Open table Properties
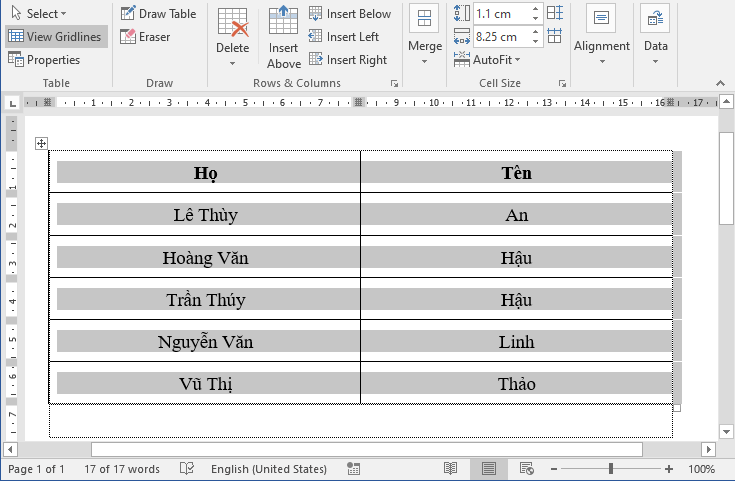This screenshot has width=735, height=481. point(44,60)
